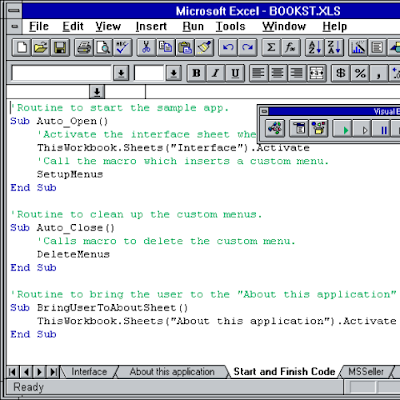
Task: Switch to the MSSeller sheet tab
Action: pyautogui.click(x=366, y=371)
